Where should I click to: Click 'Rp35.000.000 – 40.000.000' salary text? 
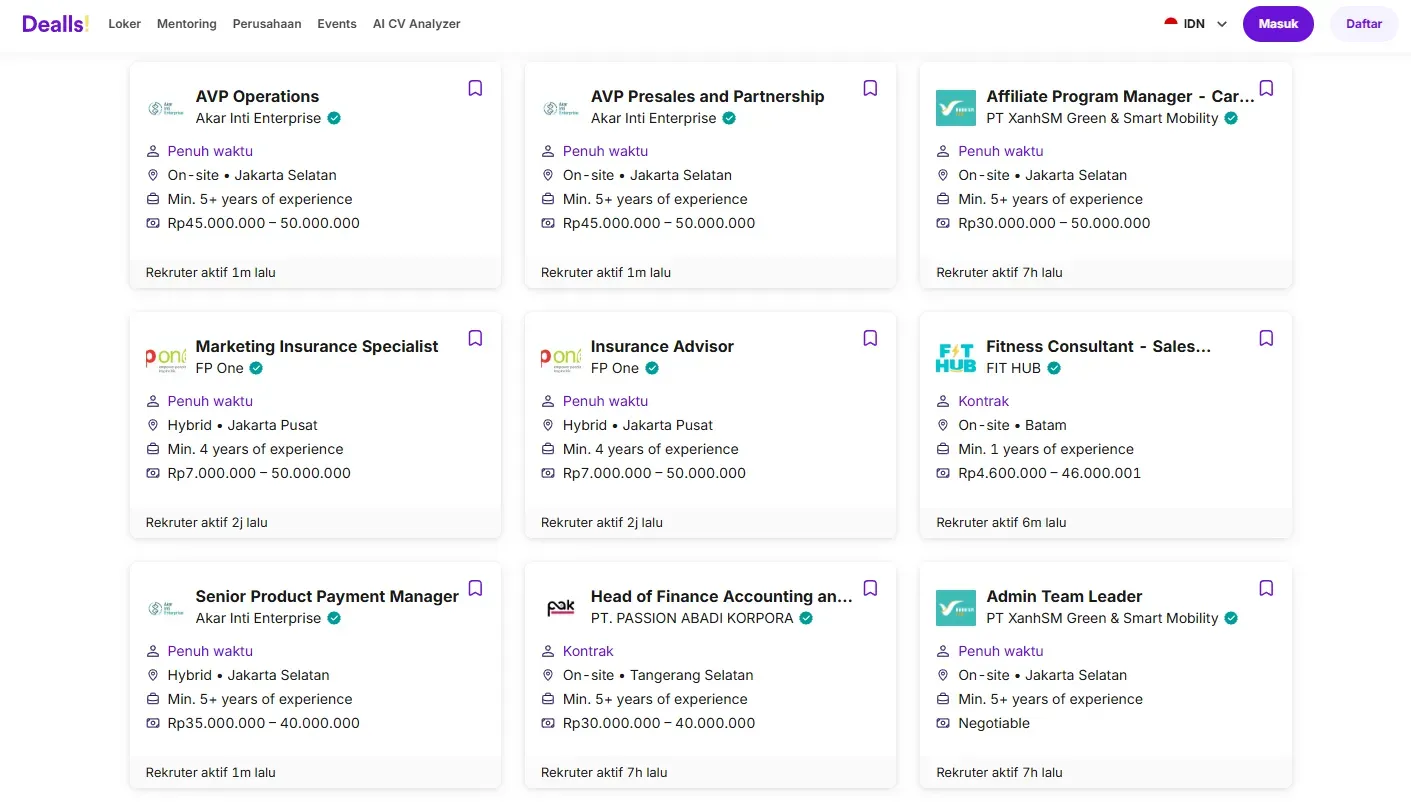(x=264, y=723)
